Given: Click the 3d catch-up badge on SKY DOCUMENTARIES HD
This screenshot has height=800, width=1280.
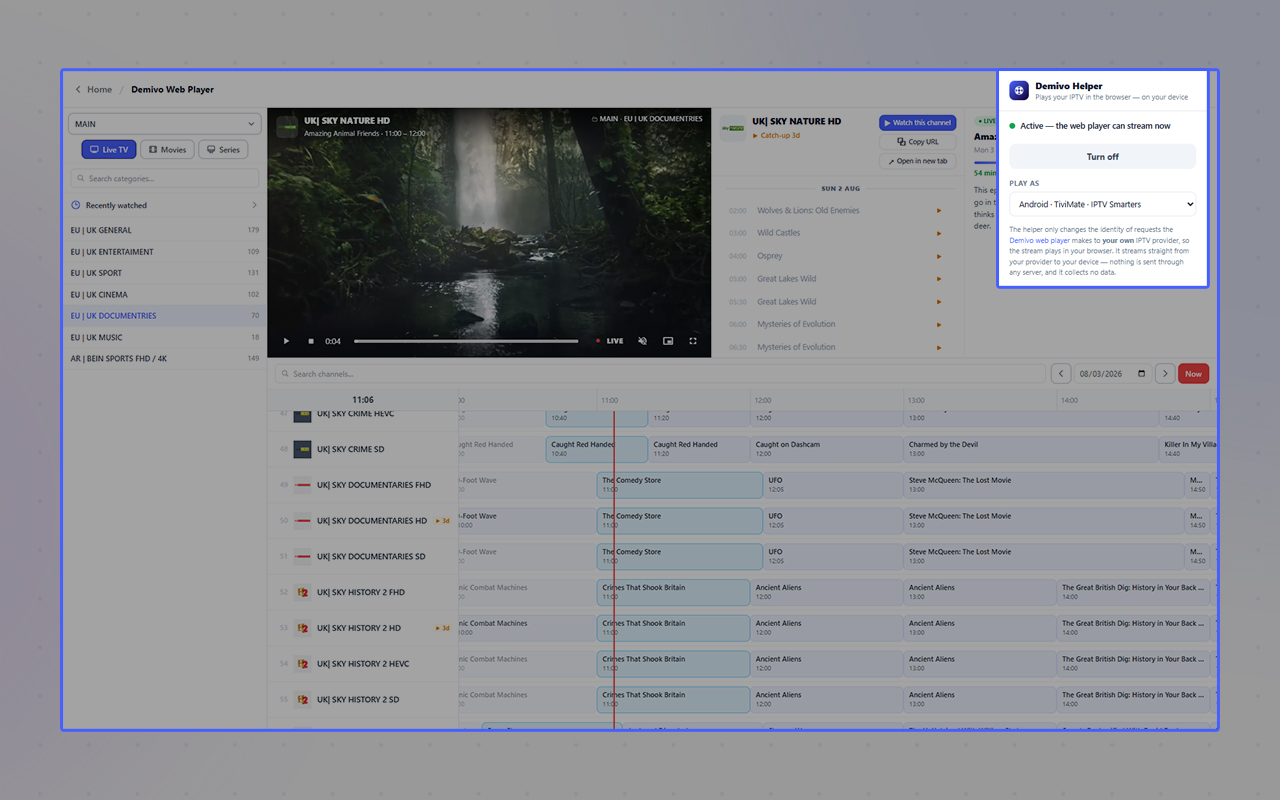Looking at the screenshot, I should (442, 521).
